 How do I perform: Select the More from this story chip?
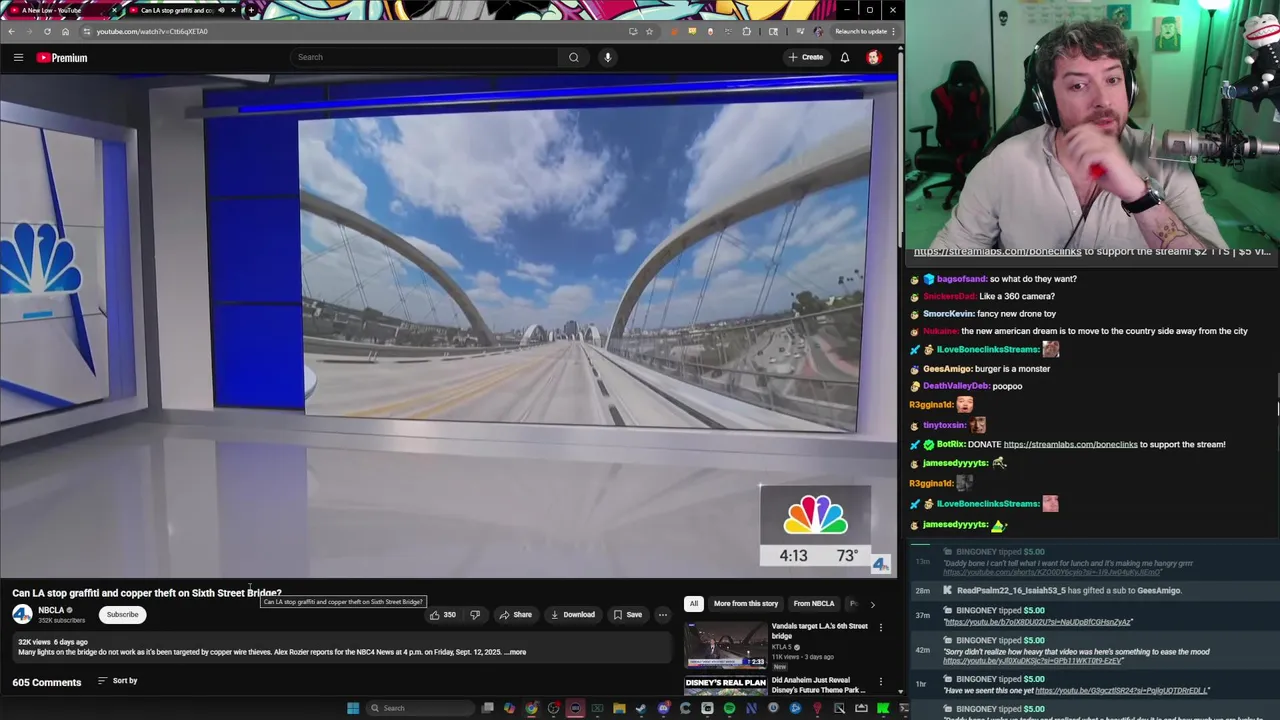(x=746, y=604)
